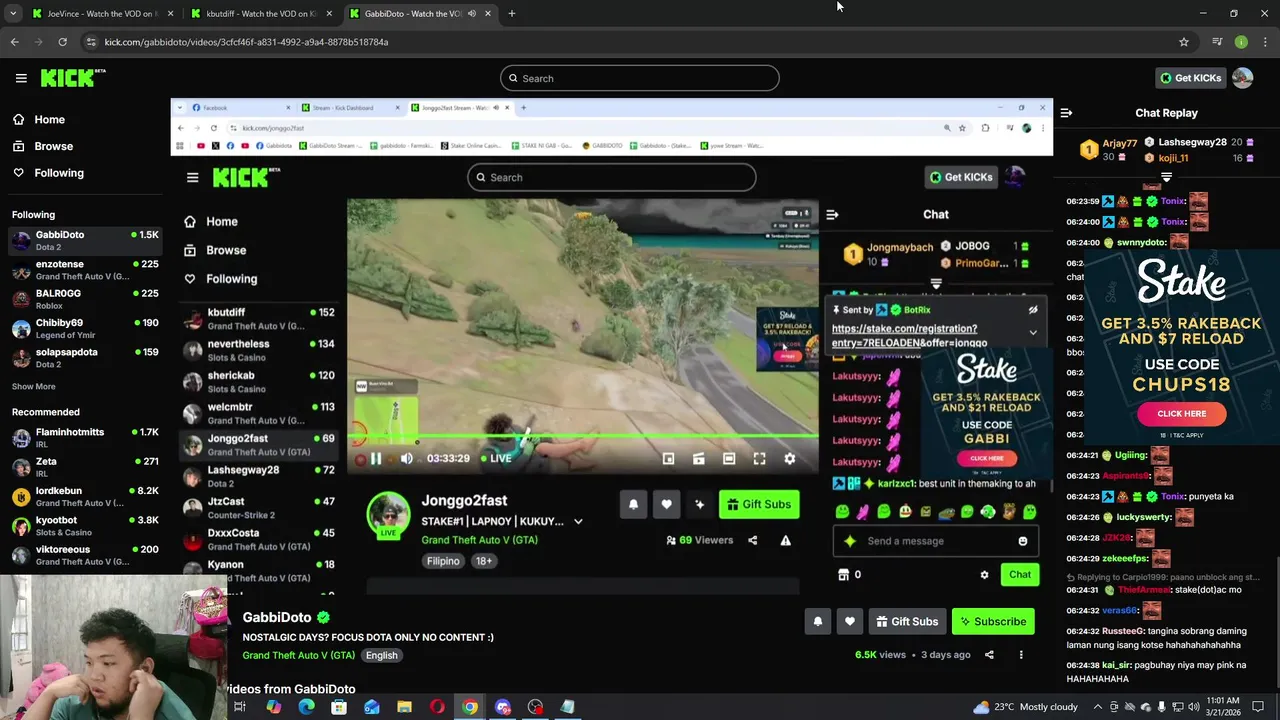
Task: Open the Kick sidebar hamburger menu
Action: [21, 78]
